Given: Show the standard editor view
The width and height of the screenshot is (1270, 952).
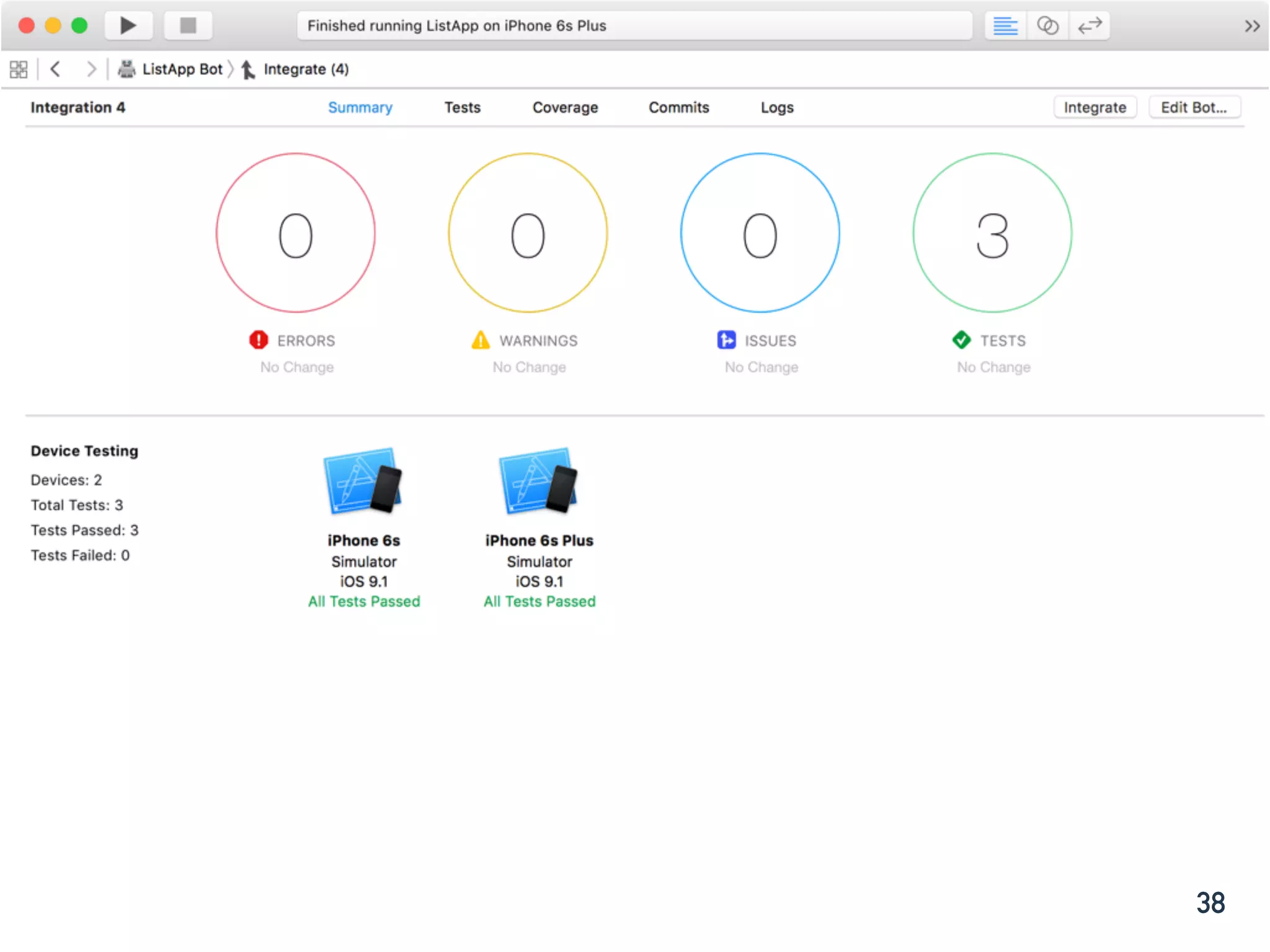Looking at the screenshot, I should point(1005,26).
